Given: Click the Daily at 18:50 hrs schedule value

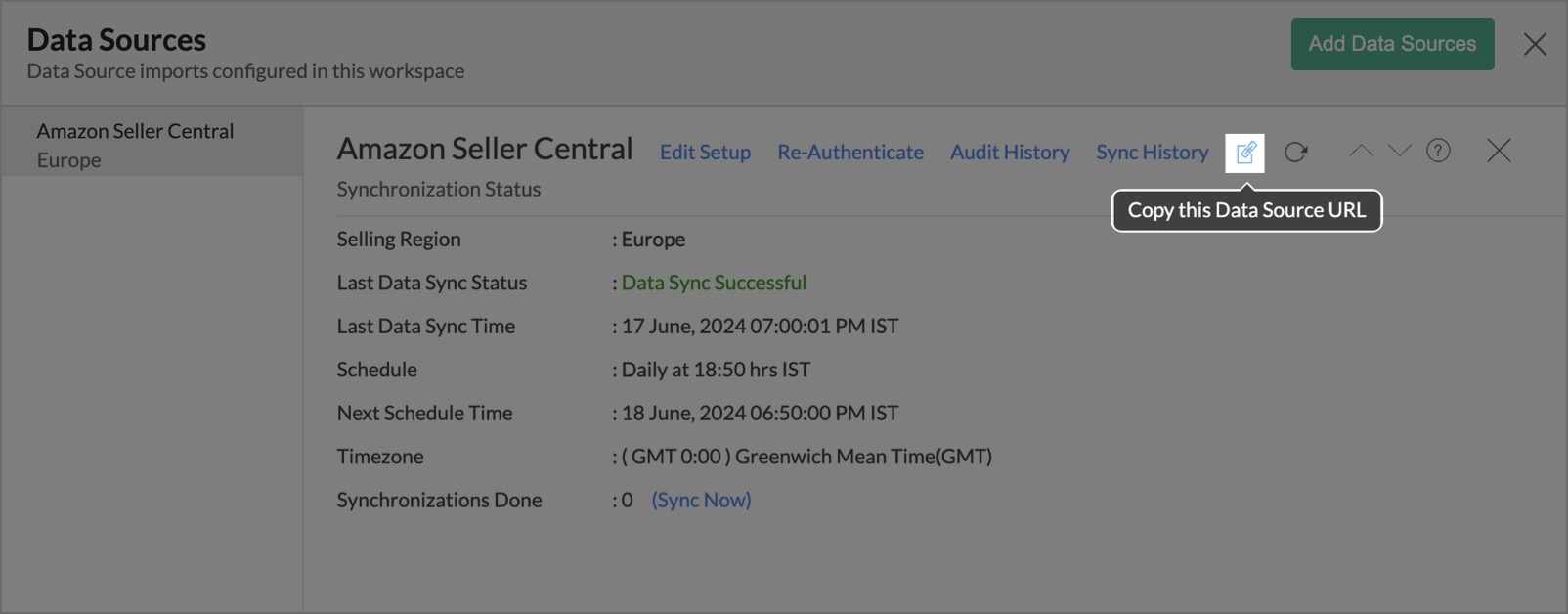Looking at the screenshot, I should (x=716, y=370).
